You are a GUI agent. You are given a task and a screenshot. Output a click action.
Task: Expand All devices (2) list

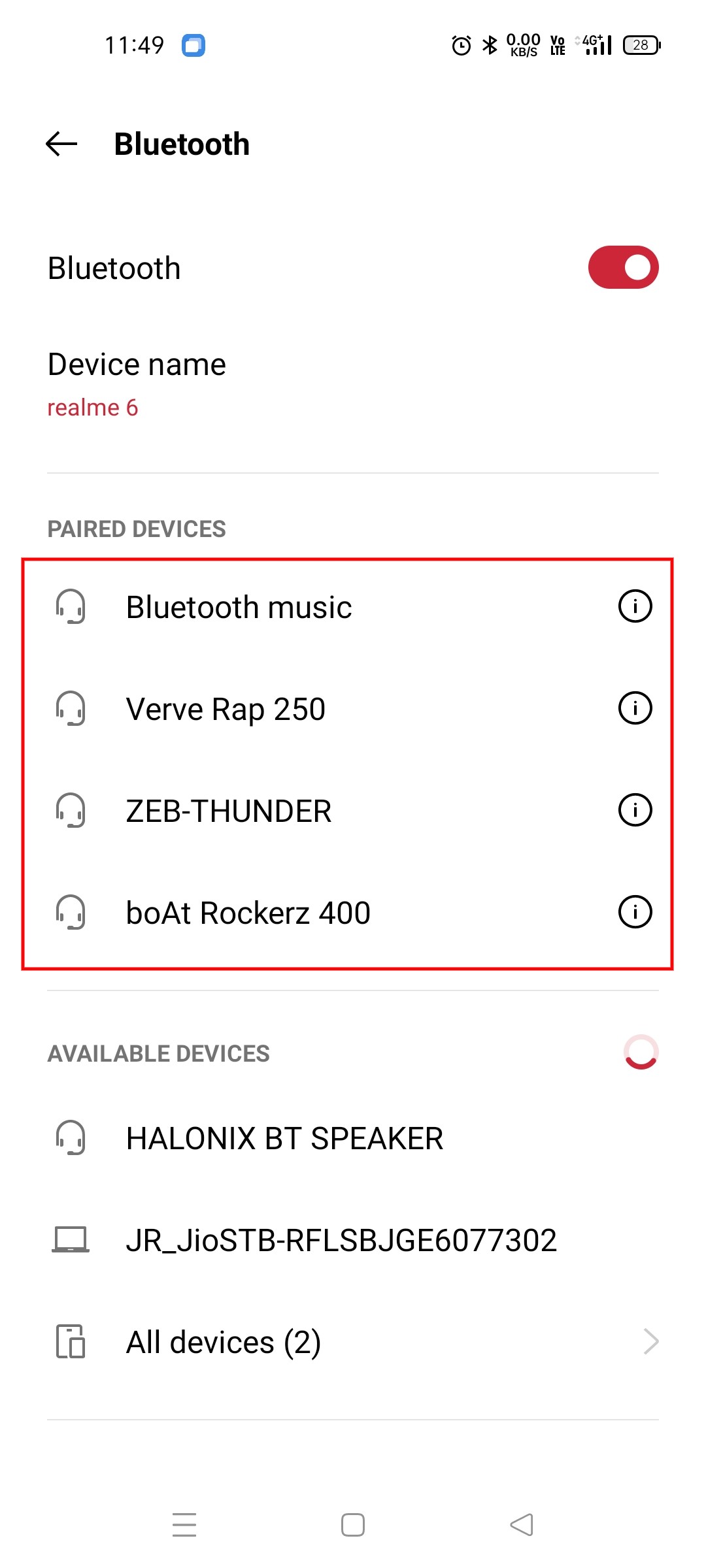pyautogui.click(x=223, y=1341)
